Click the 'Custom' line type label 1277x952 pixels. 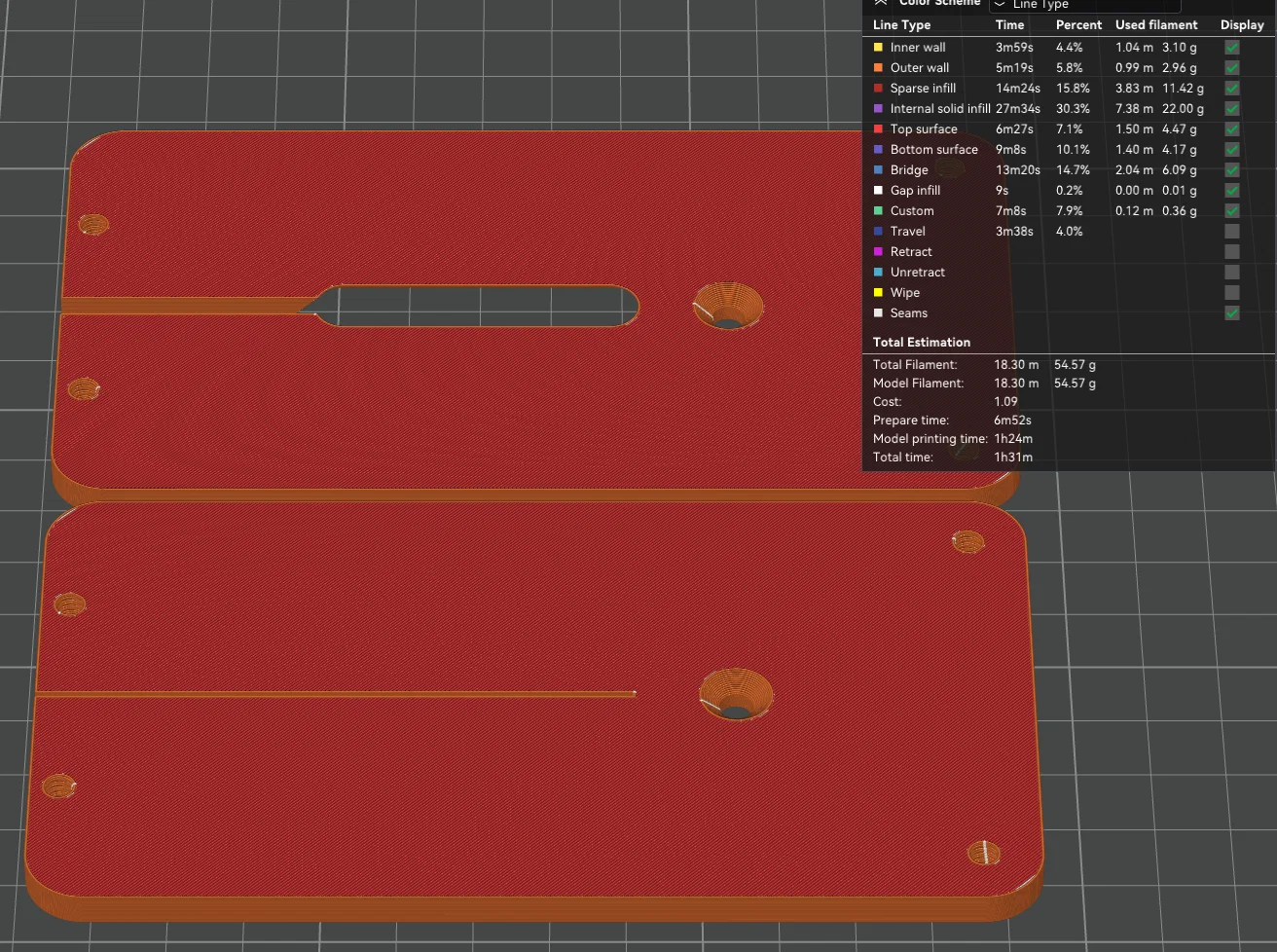[x=912, y=210]
